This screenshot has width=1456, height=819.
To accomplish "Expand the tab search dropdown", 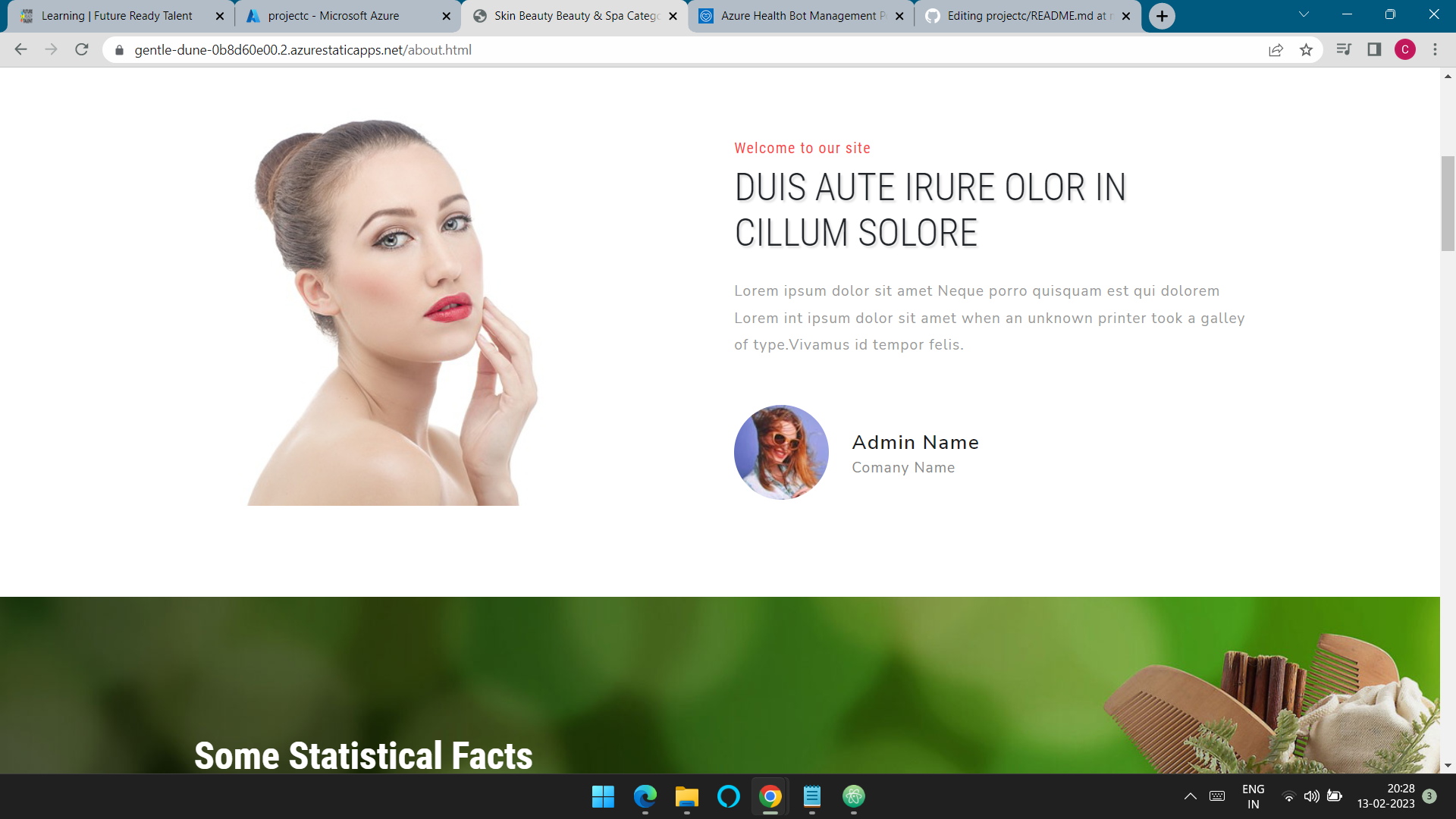I will pos(1304,15).
